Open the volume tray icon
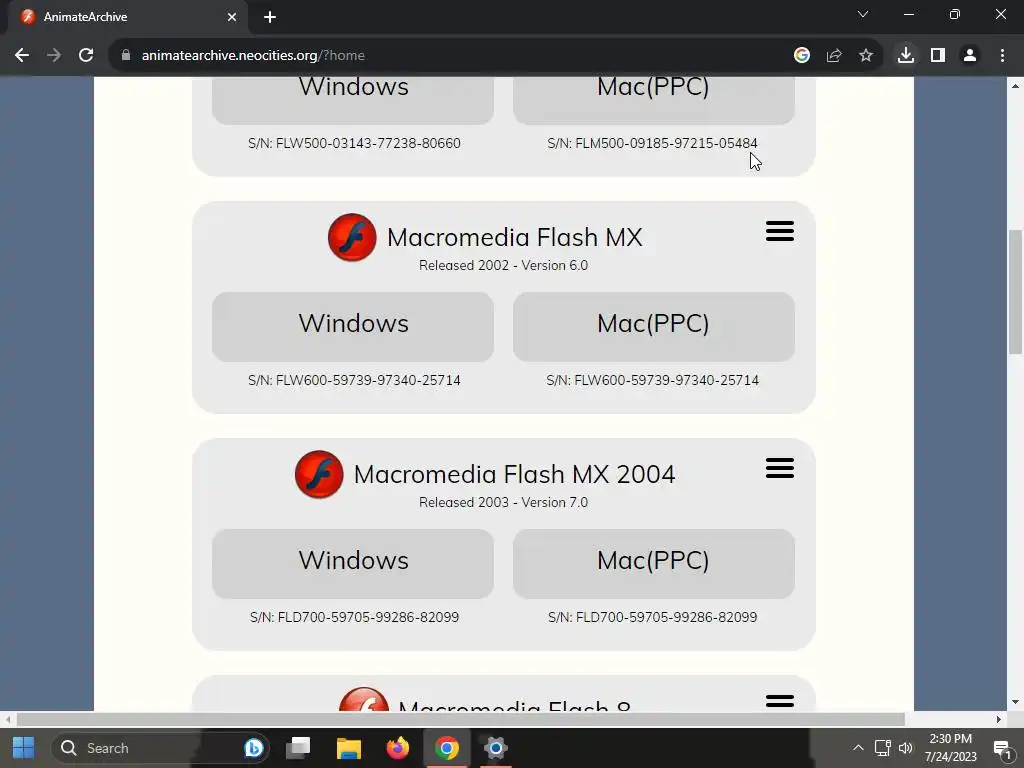The image size is (1024, 768). click(x=906, y=748)
